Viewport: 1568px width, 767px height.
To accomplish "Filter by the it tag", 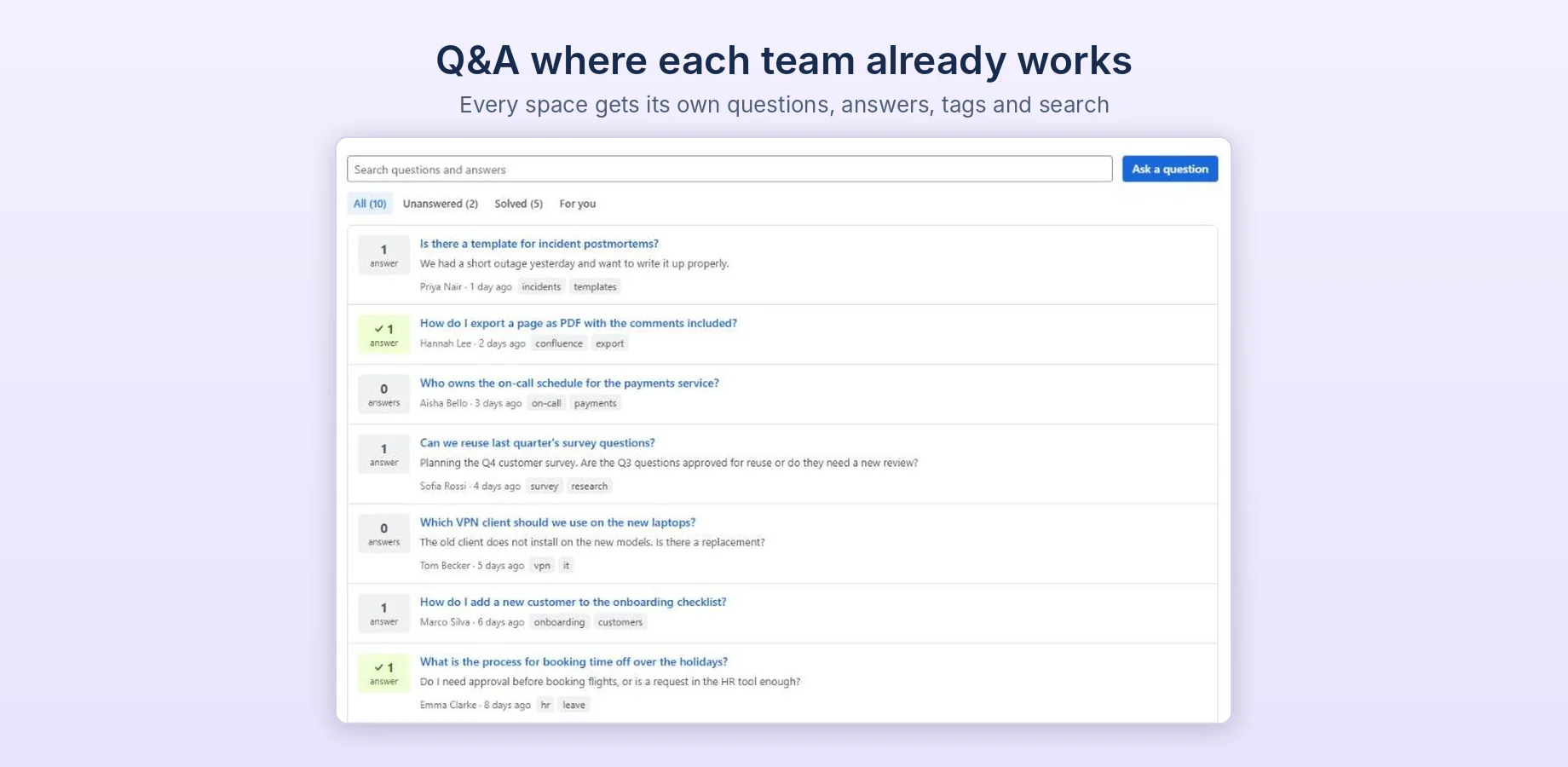I will 566,566.
